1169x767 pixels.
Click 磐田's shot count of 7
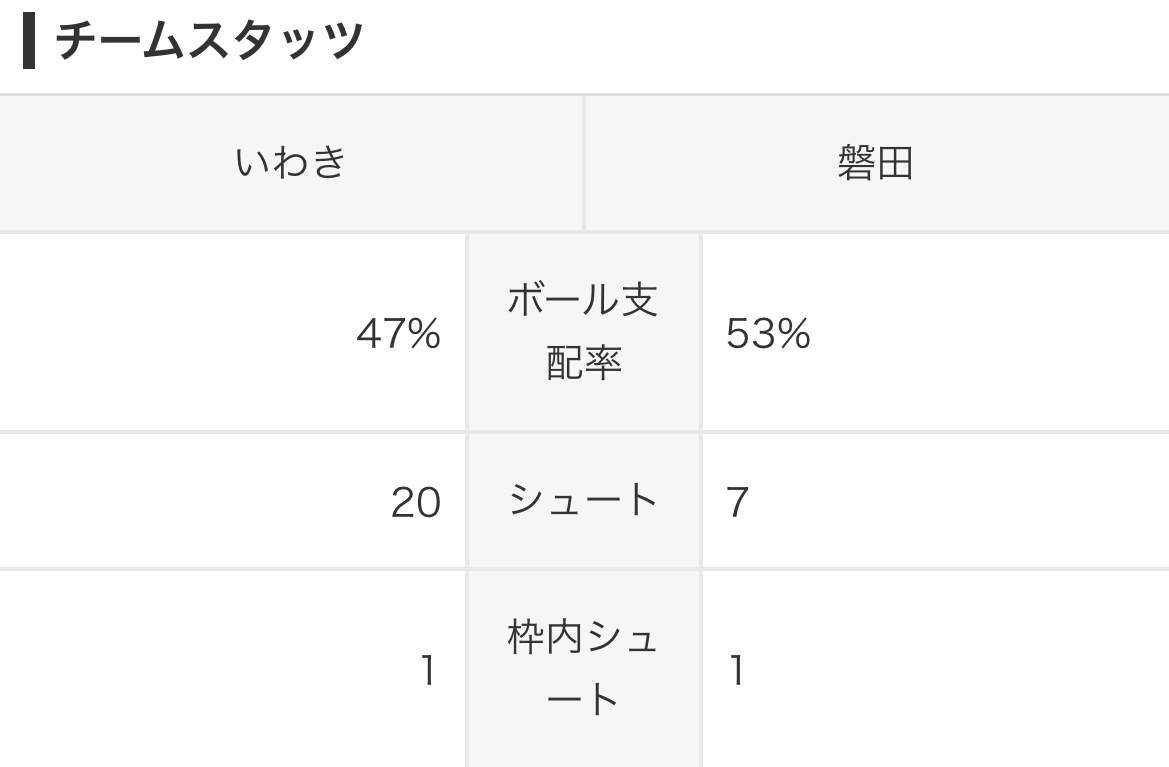point(738,502)
